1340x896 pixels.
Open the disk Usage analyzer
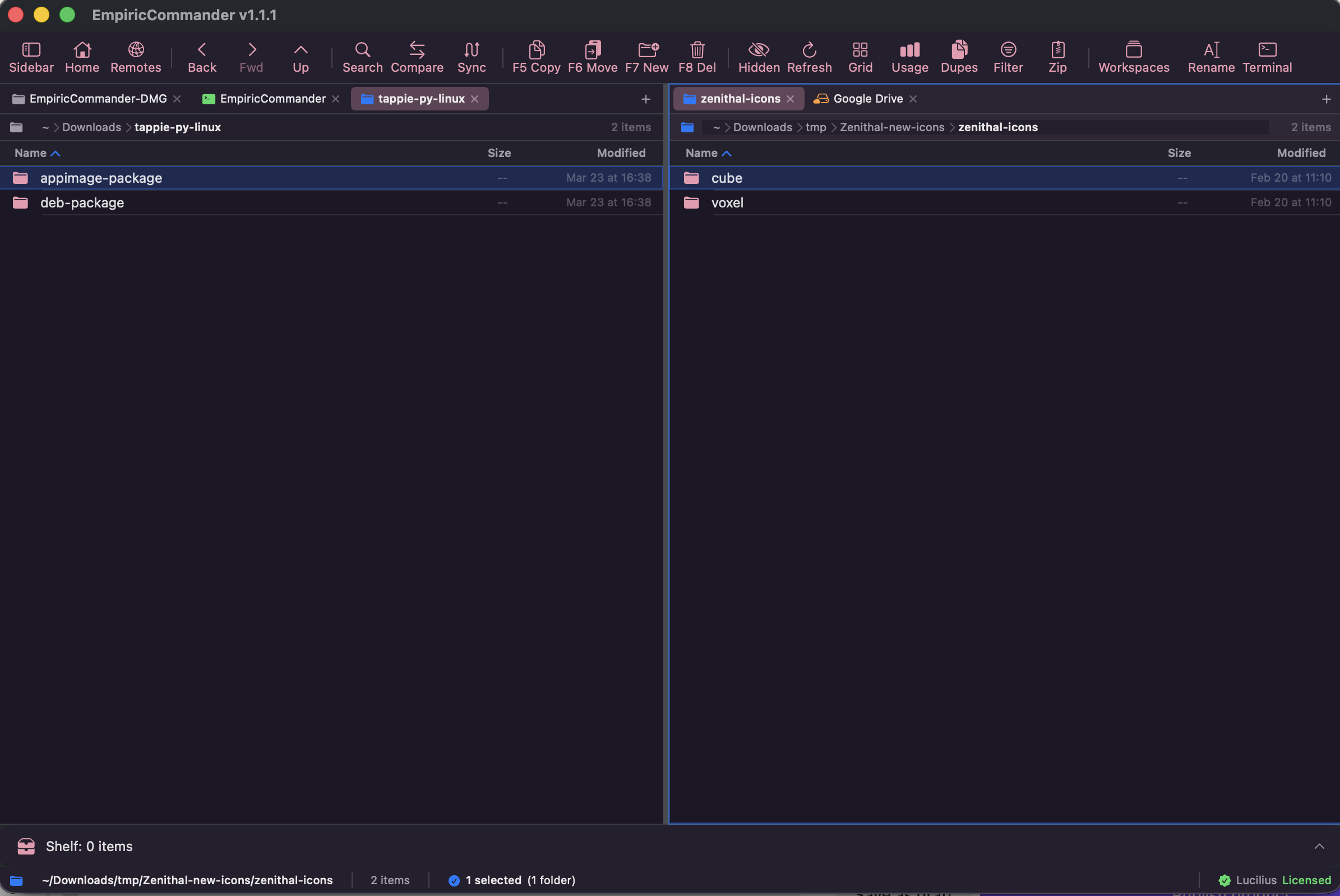pyautogui.click(x=909, y=57)
